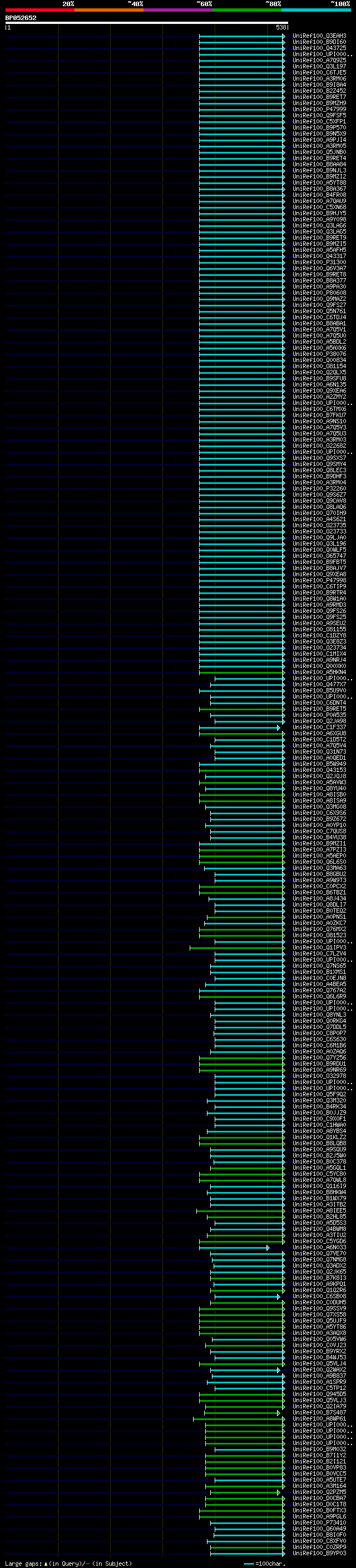
Task: Select the UniRef100_Q2JA98 label
Action: coord(319,721)
